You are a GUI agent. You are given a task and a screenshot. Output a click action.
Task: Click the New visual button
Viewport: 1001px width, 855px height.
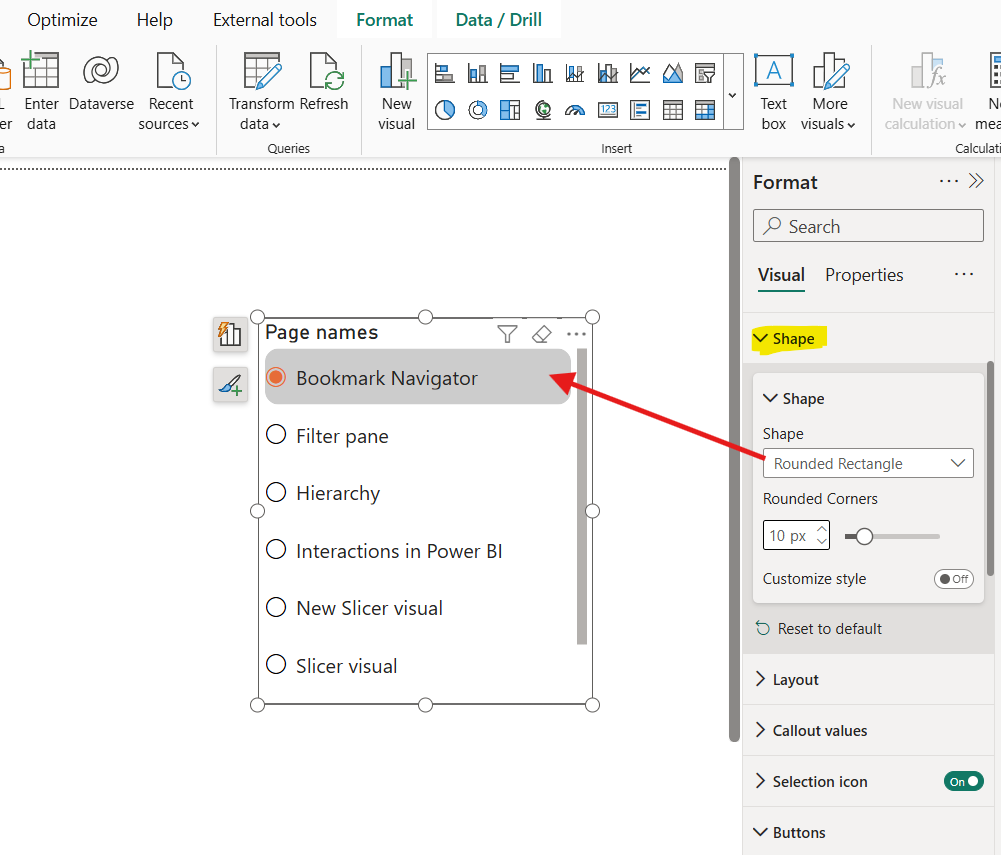(x=396, y=90)
